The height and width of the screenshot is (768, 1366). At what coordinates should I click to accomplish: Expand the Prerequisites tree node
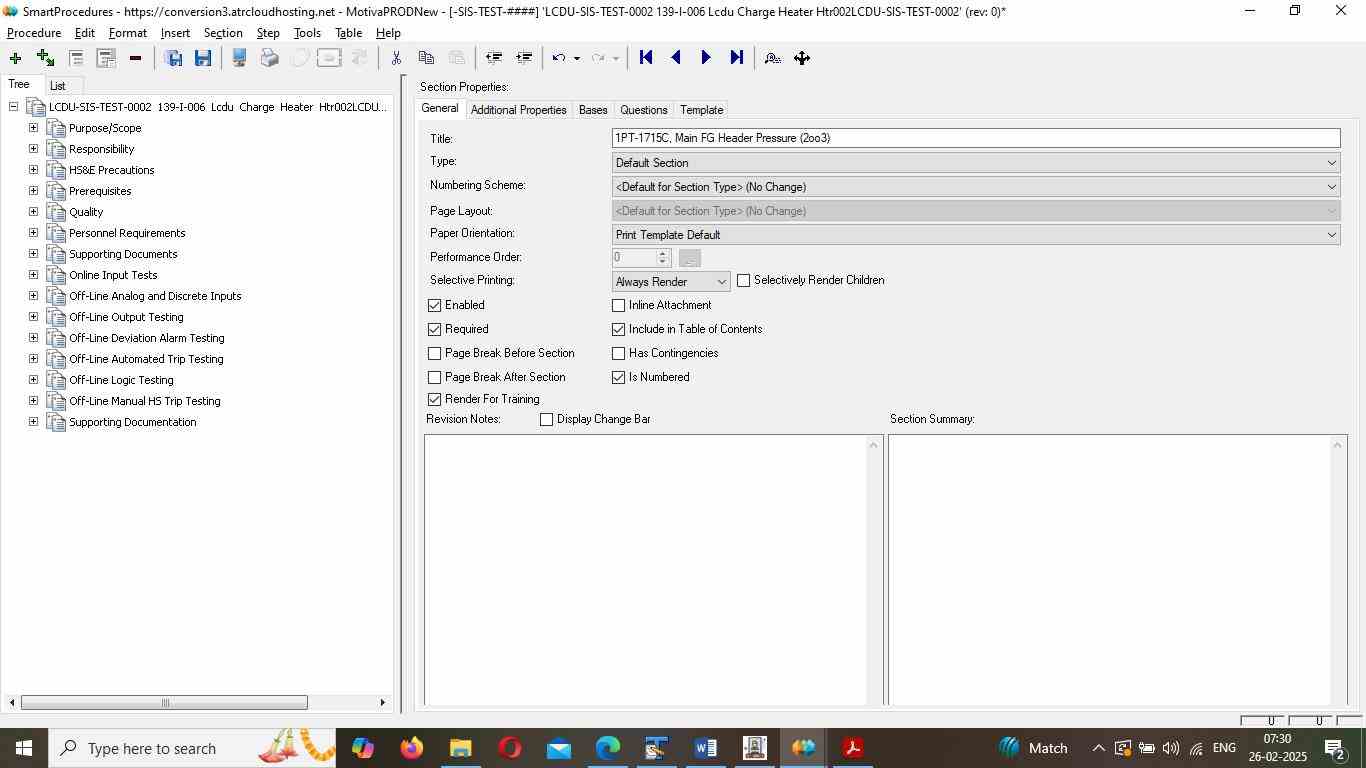coord(33,191)
